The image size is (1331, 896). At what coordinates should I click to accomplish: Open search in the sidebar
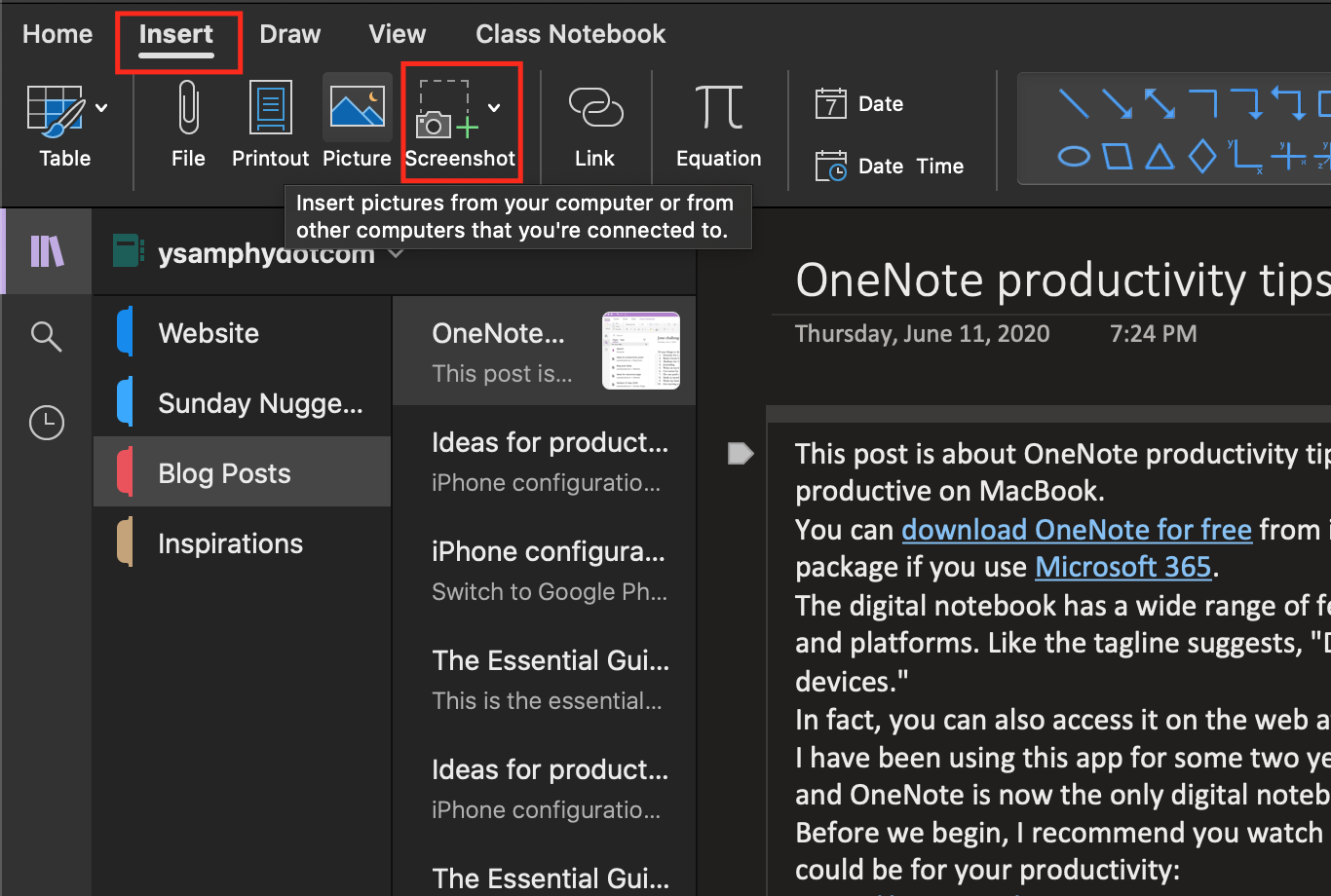point(47,337)
